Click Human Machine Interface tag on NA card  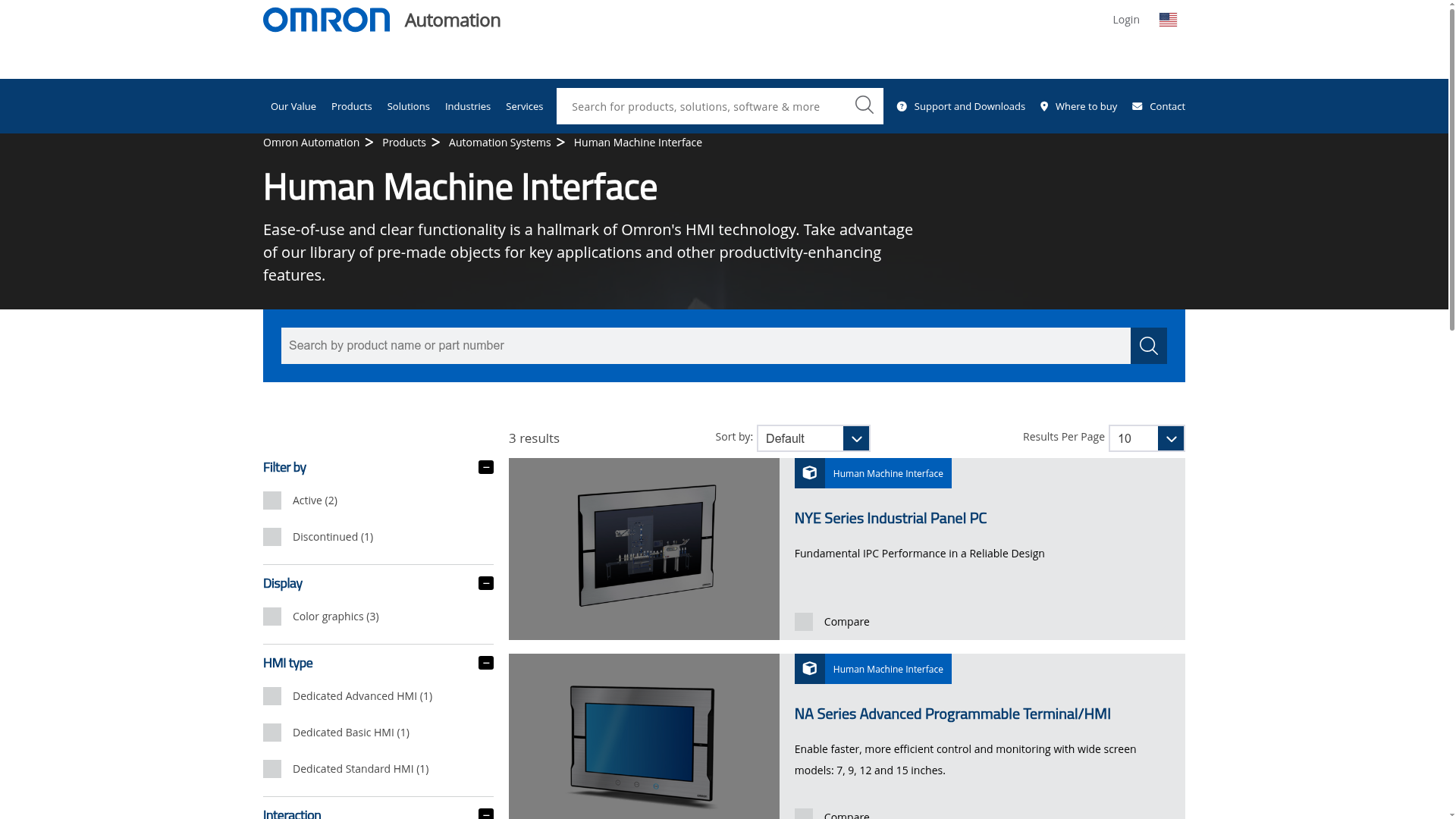coord(888,669)
